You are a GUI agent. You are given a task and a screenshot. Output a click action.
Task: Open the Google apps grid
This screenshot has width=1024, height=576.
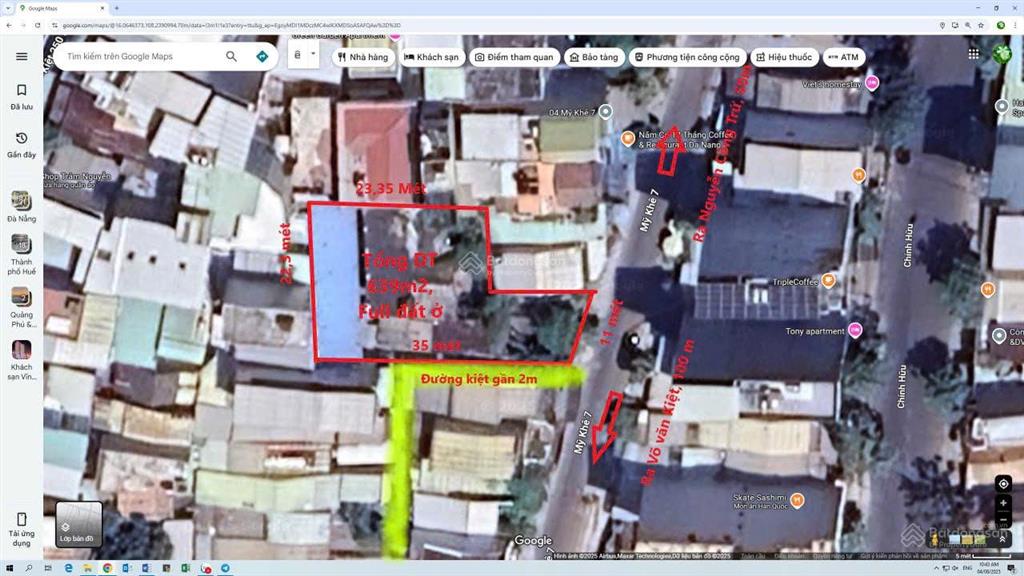click(974, 54)
